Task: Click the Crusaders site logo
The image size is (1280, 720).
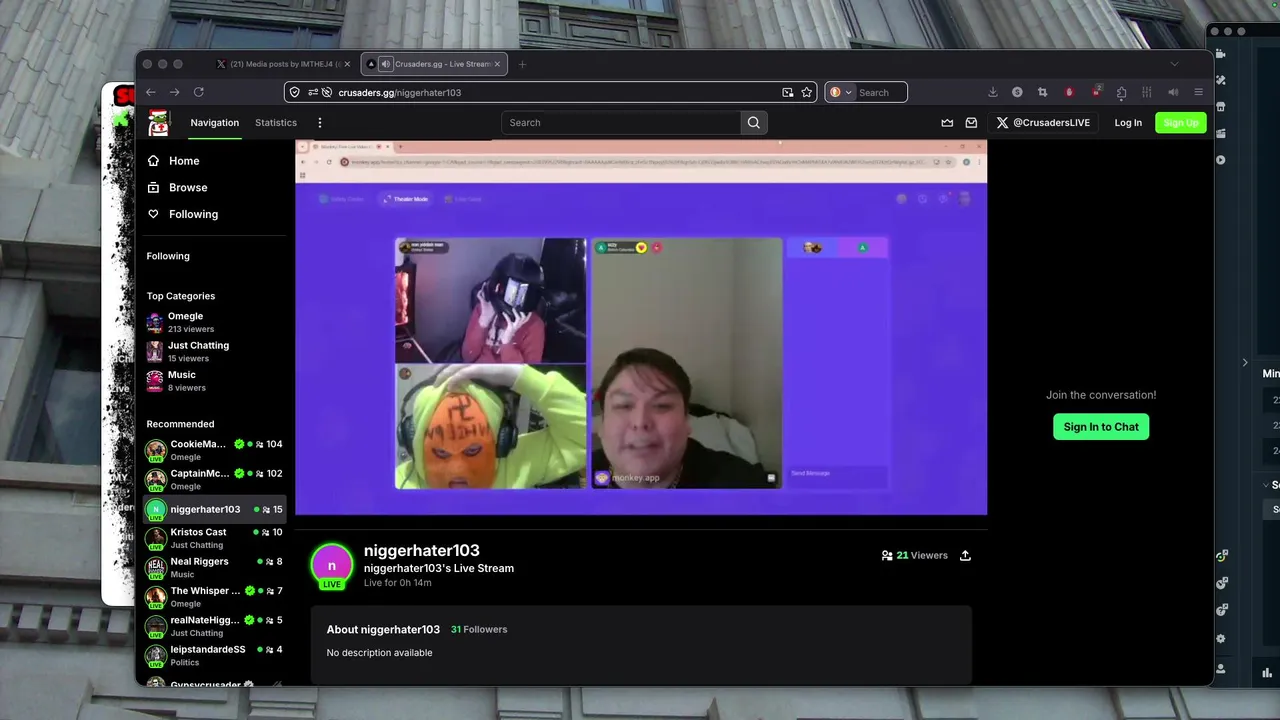Action: 158,123
